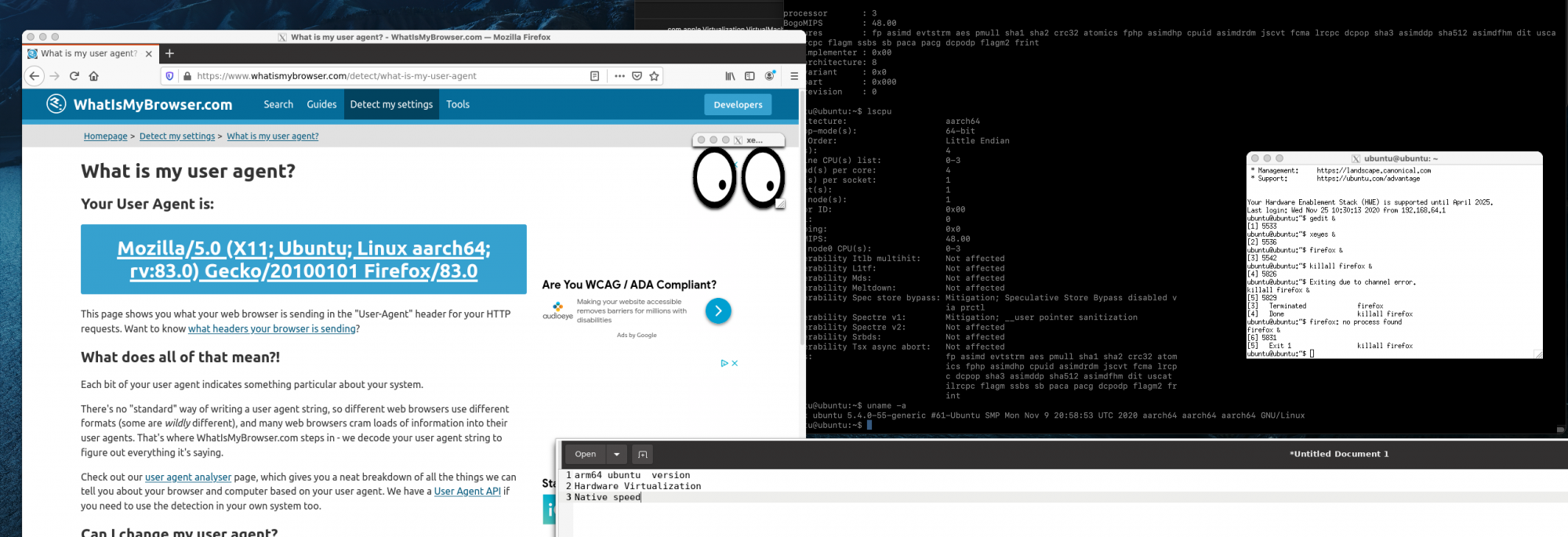1568x537 pixels.
Task: Go back with Firefox back arrow
Action: (34, 76)
